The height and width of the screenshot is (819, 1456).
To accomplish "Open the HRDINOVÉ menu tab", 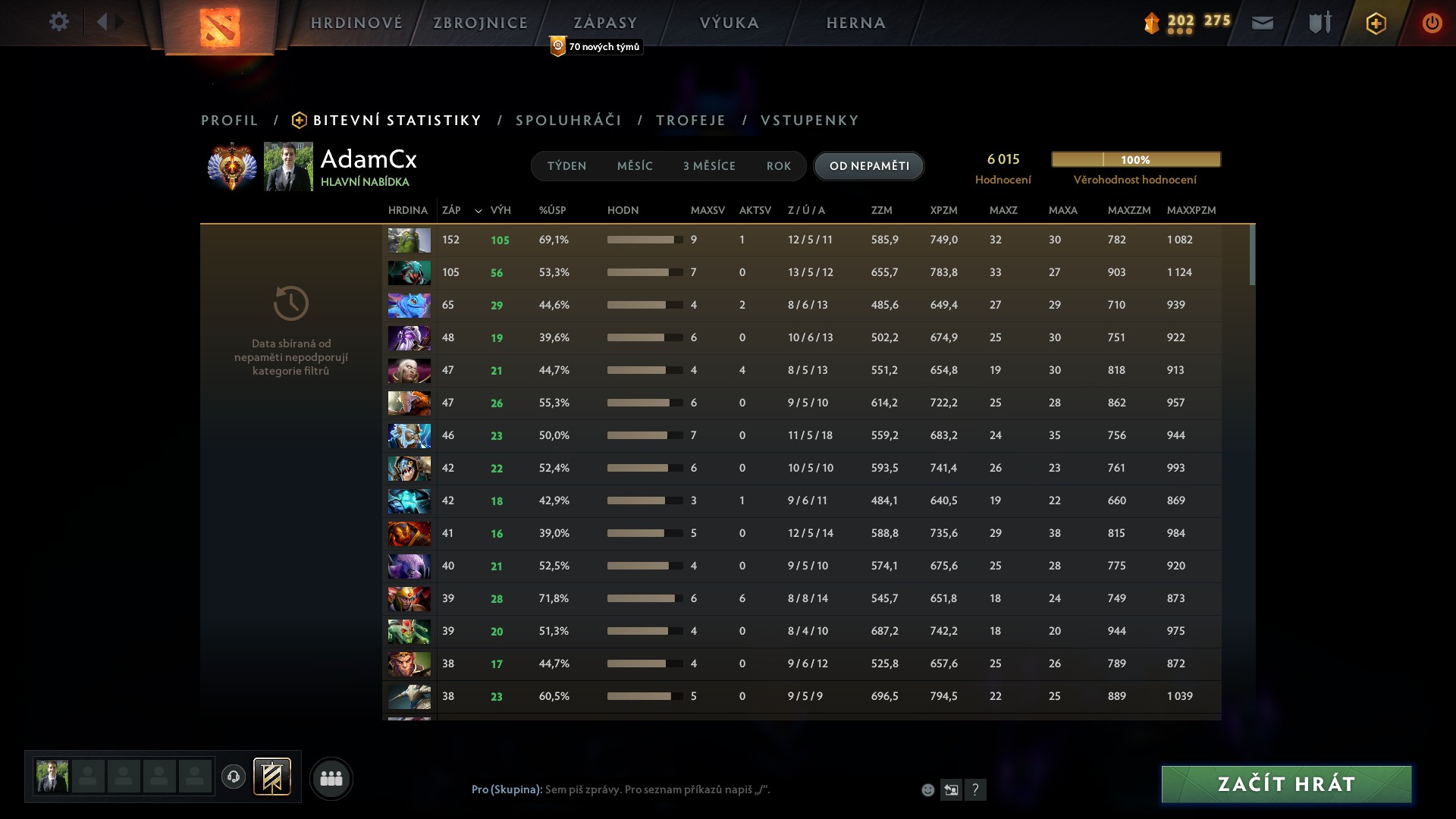I will pos(356,23).
